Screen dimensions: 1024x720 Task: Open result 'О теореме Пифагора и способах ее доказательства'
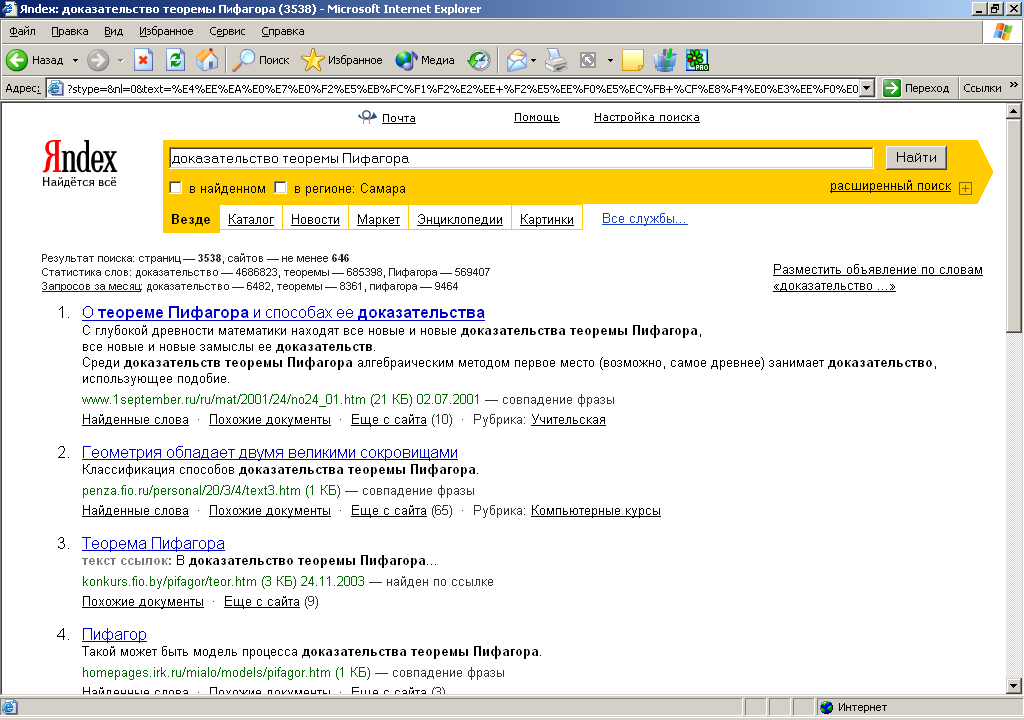point(283,313)
